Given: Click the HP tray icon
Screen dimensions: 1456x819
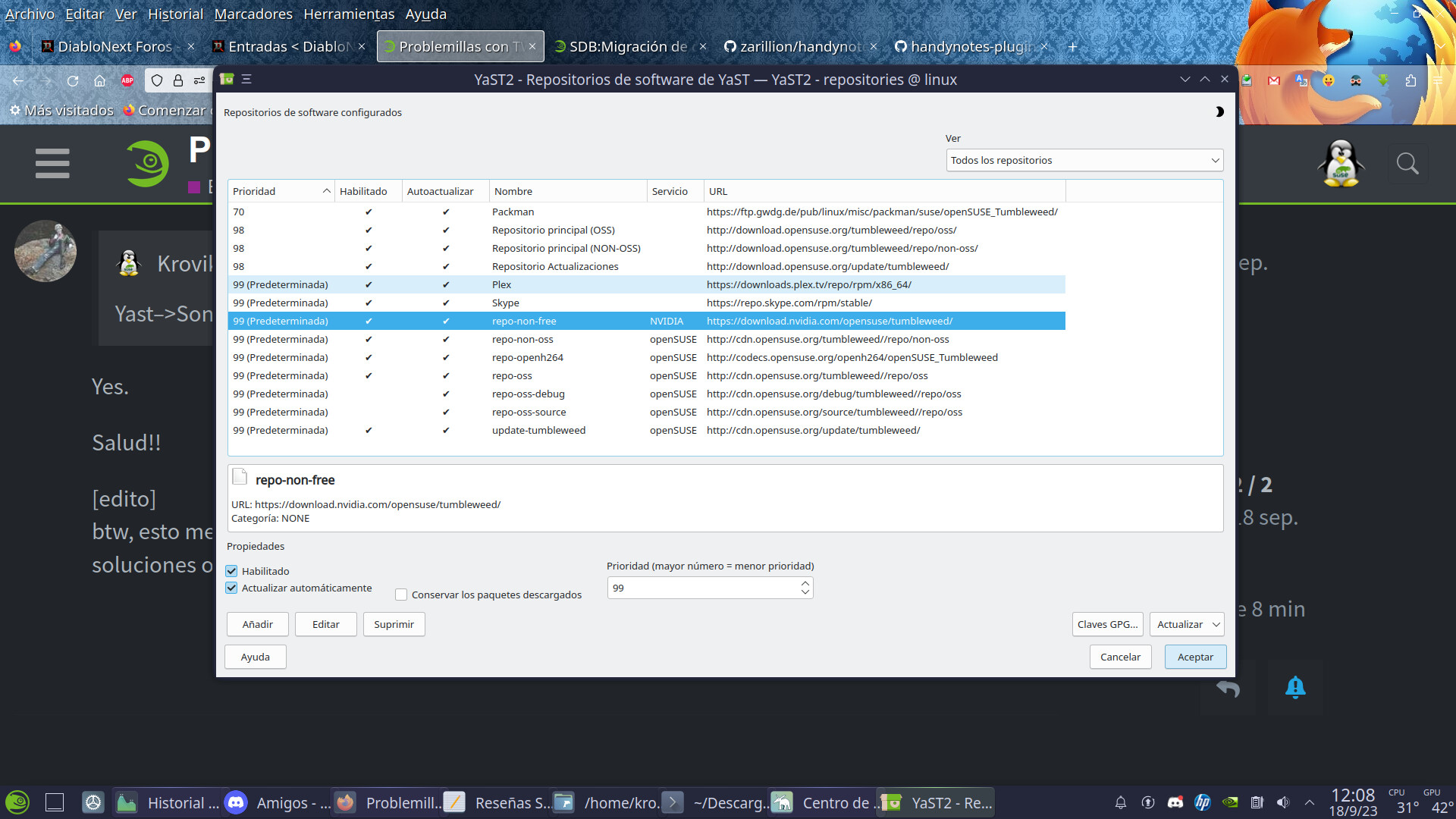Looking at the screenshot, I should click(1202, 802).
